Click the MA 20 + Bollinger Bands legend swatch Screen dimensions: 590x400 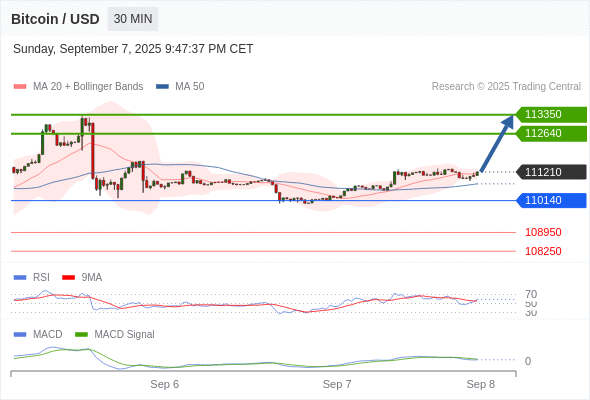coord(20,87)
